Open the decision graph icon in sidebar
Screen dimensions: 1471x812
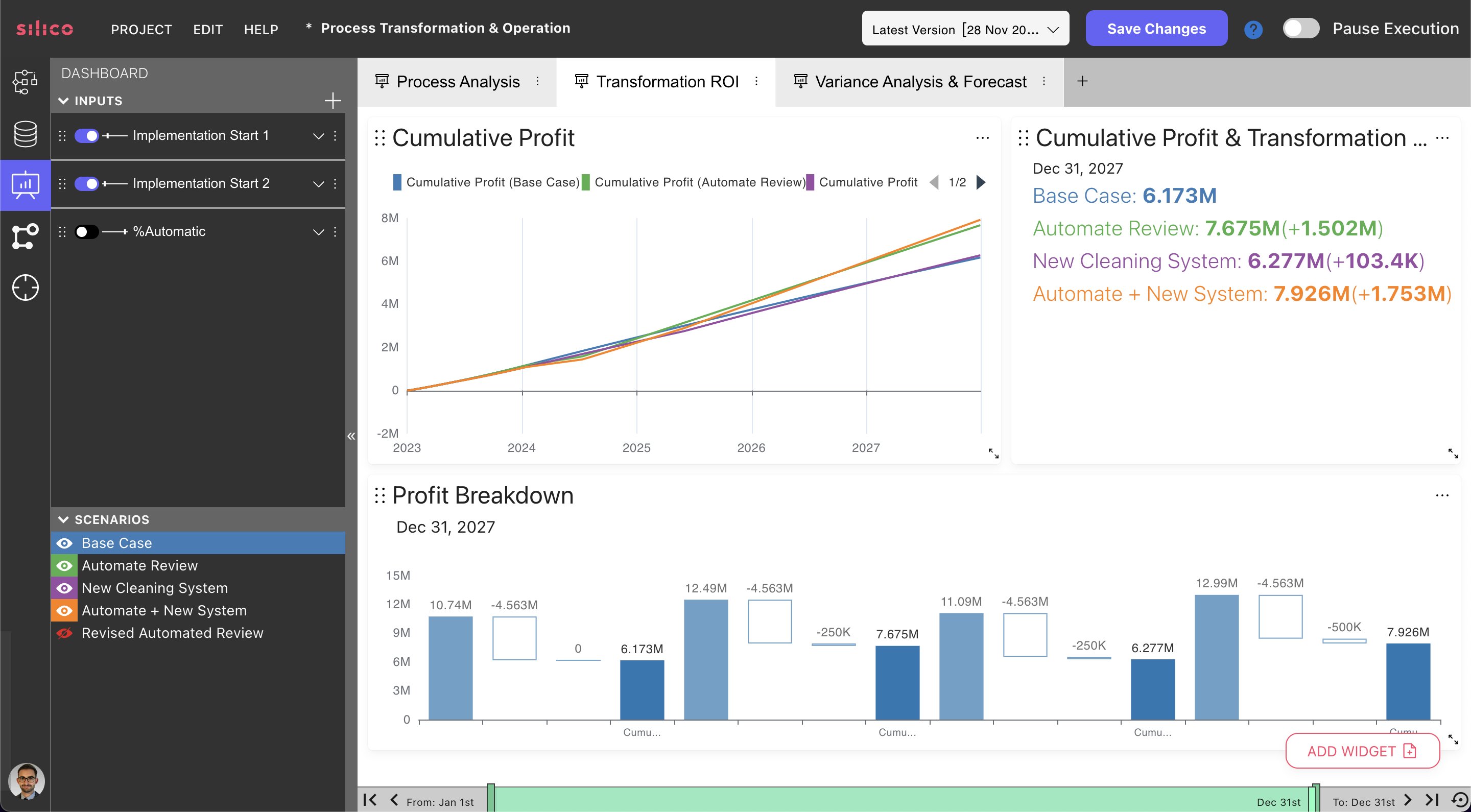[x=25, y=235]
